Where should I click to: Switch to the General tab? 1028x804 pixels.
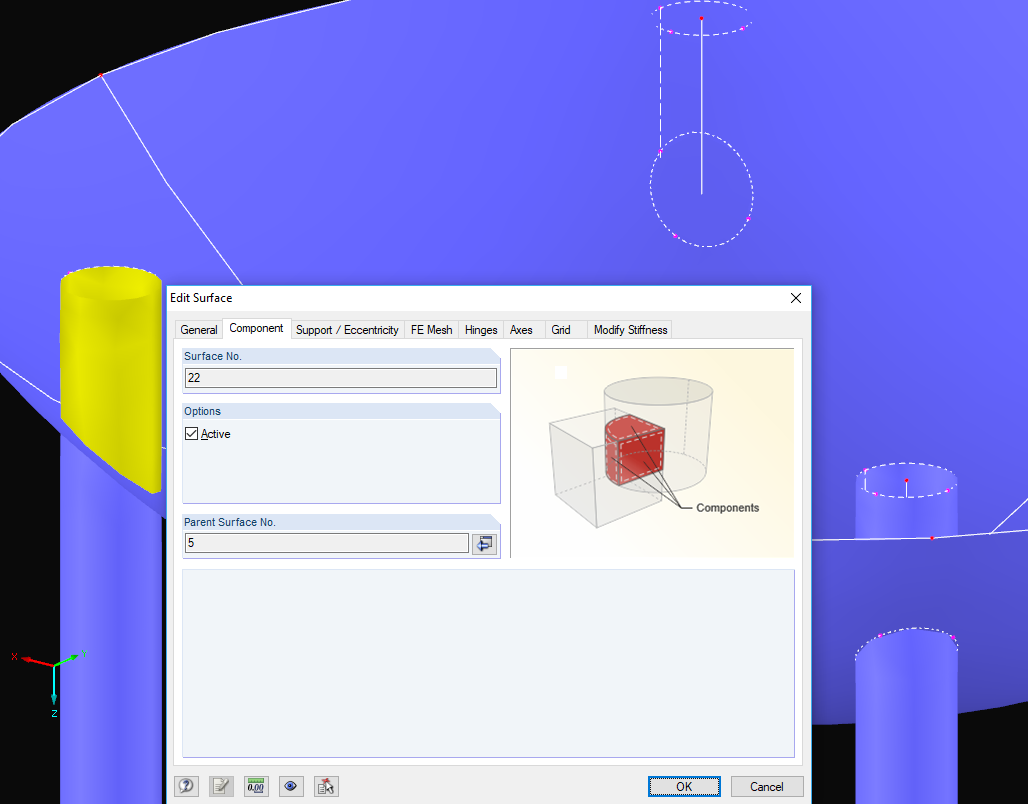coord(198,329)
